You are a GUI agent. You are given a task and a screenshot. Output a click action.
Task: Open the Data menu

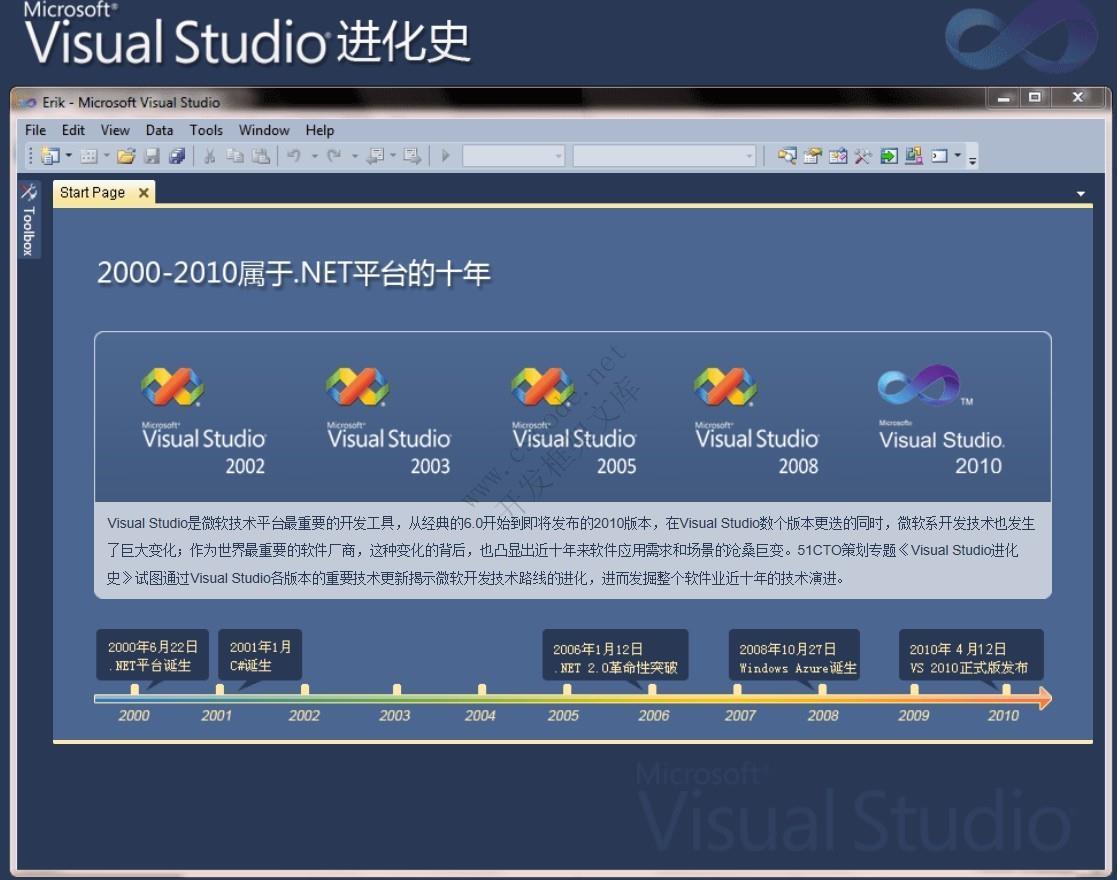point(159,130)
